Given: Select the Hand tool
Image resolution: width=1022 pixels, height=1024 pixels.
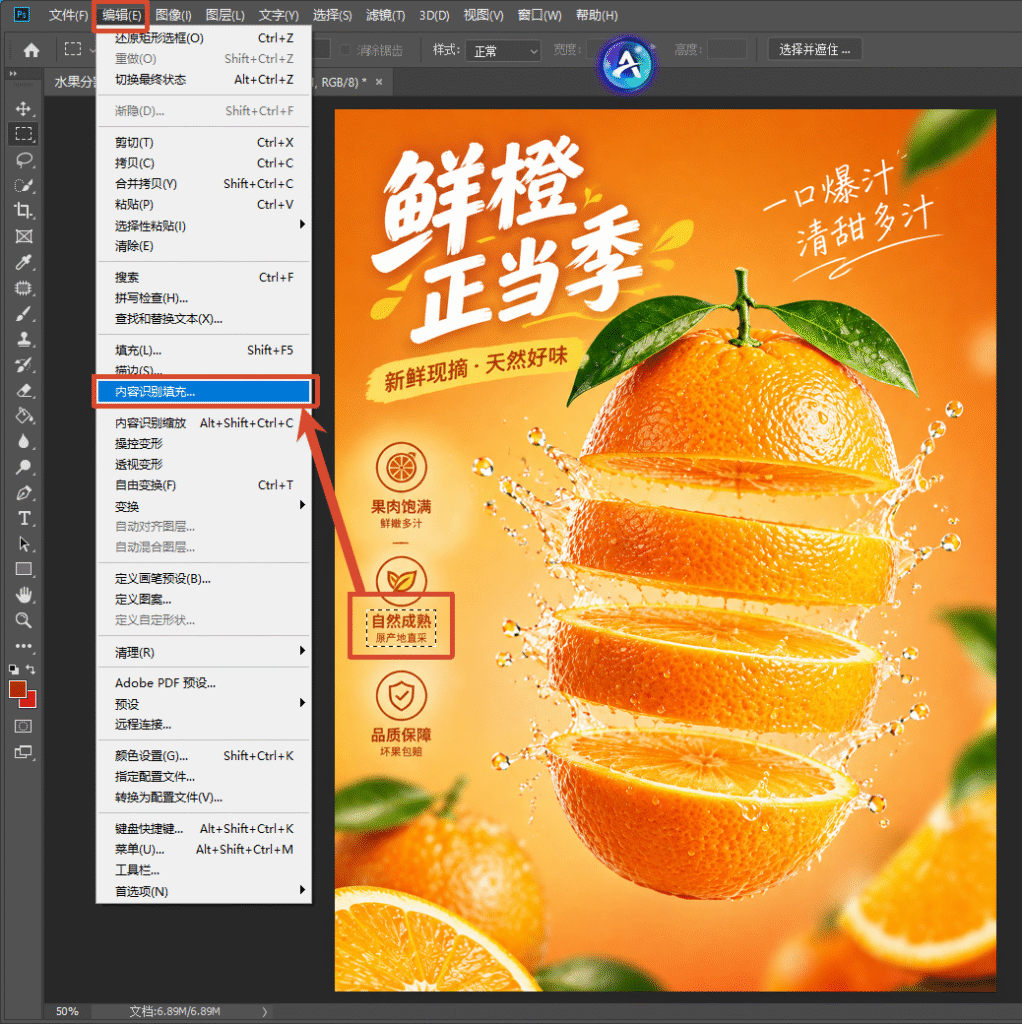Looking at the screenshot, I should (x=24, y=595).
